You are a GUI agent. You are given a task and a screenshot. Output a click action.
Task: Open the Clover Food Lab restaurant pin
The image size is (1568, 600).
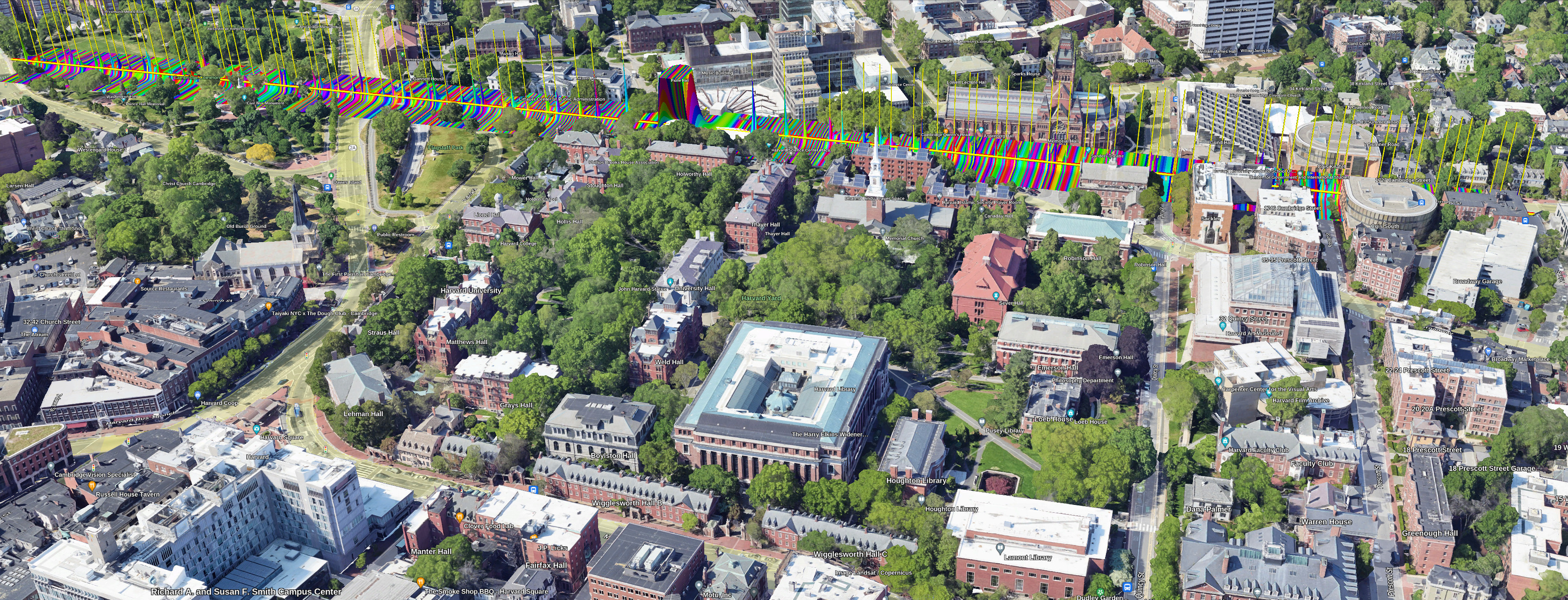click(460, 517)
